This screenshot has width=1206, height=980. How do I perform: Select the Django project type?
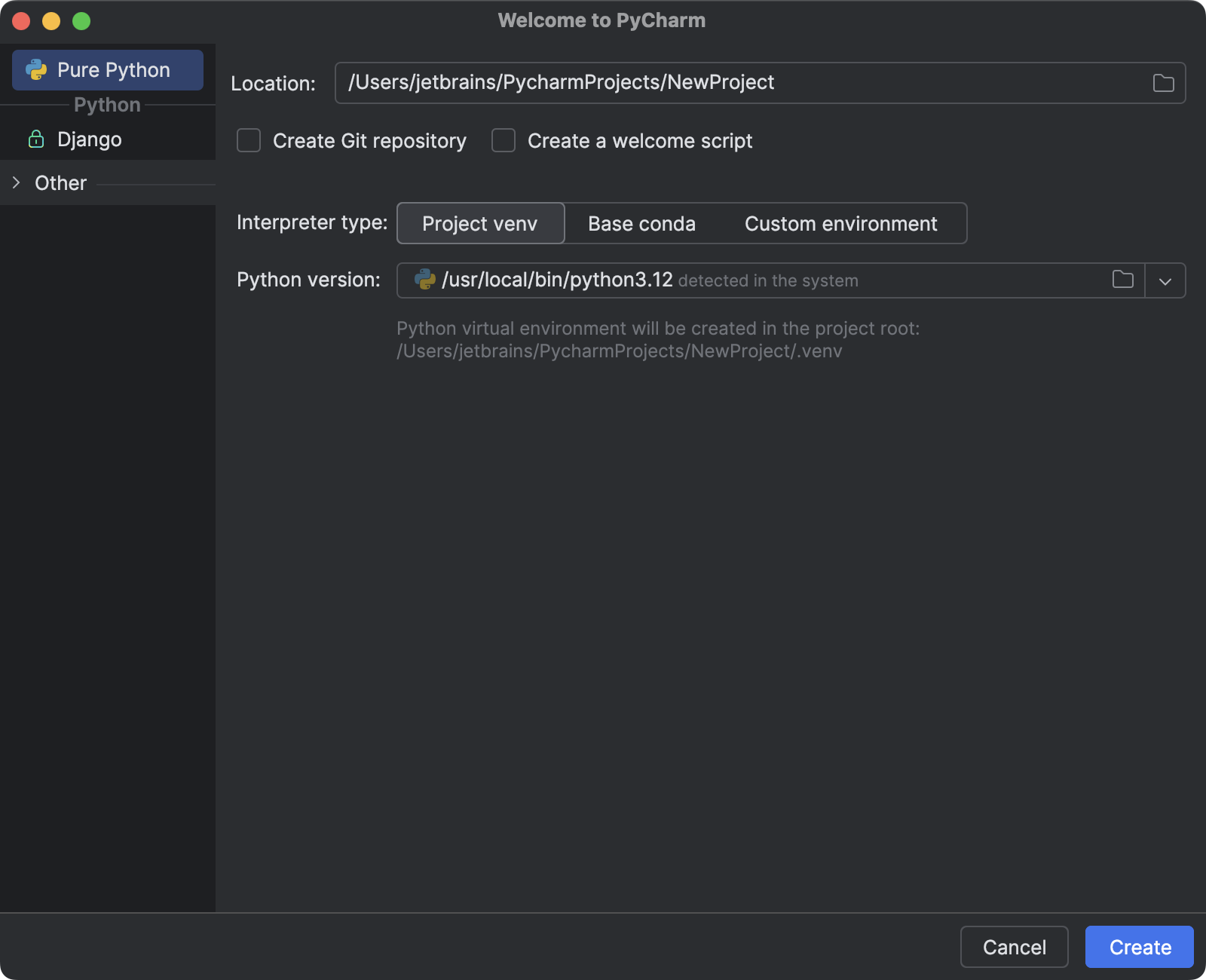(x=89, y=139)
